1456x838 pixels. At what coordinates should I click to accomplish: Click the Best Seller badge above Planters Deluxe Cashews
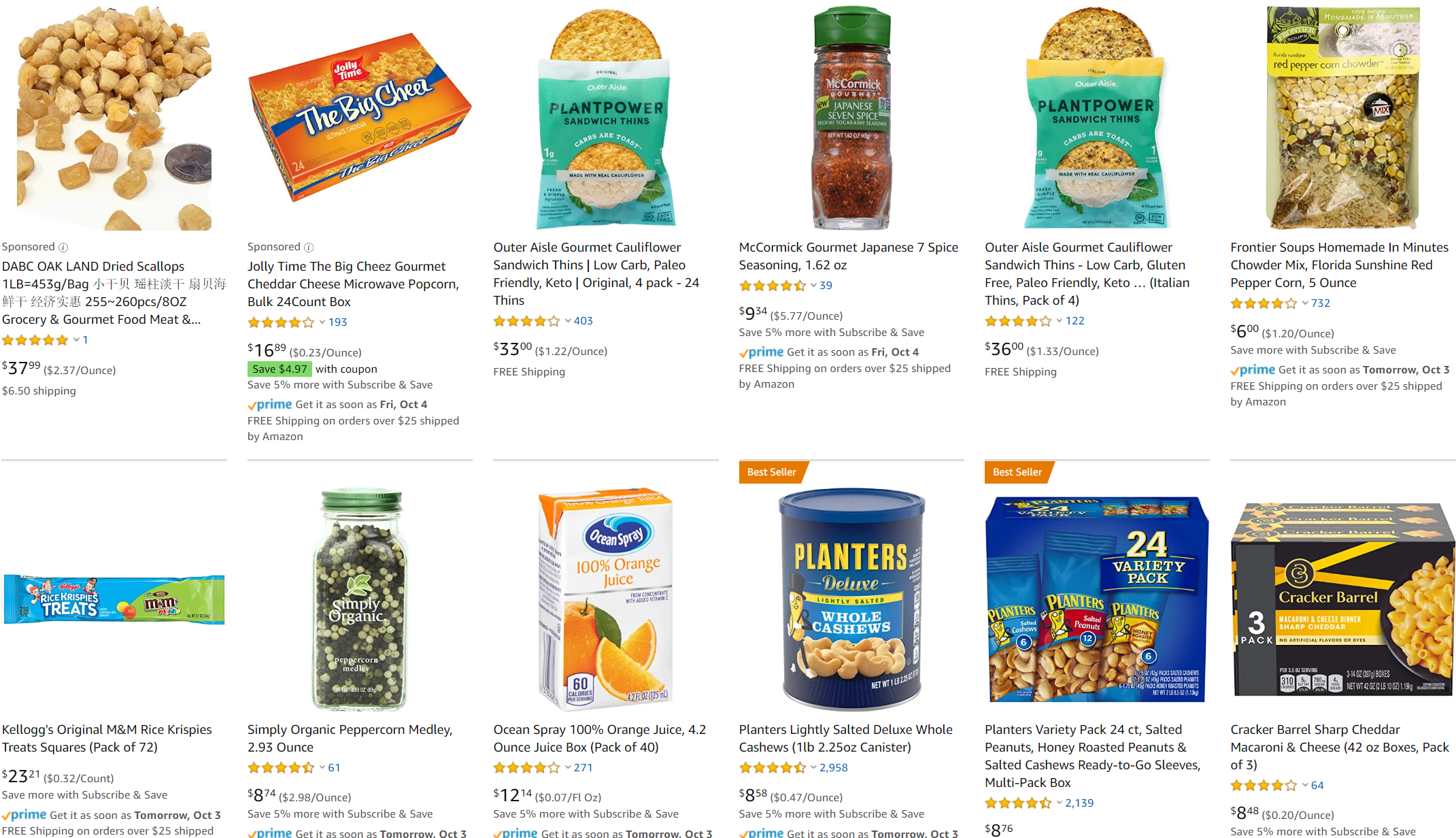772,472
